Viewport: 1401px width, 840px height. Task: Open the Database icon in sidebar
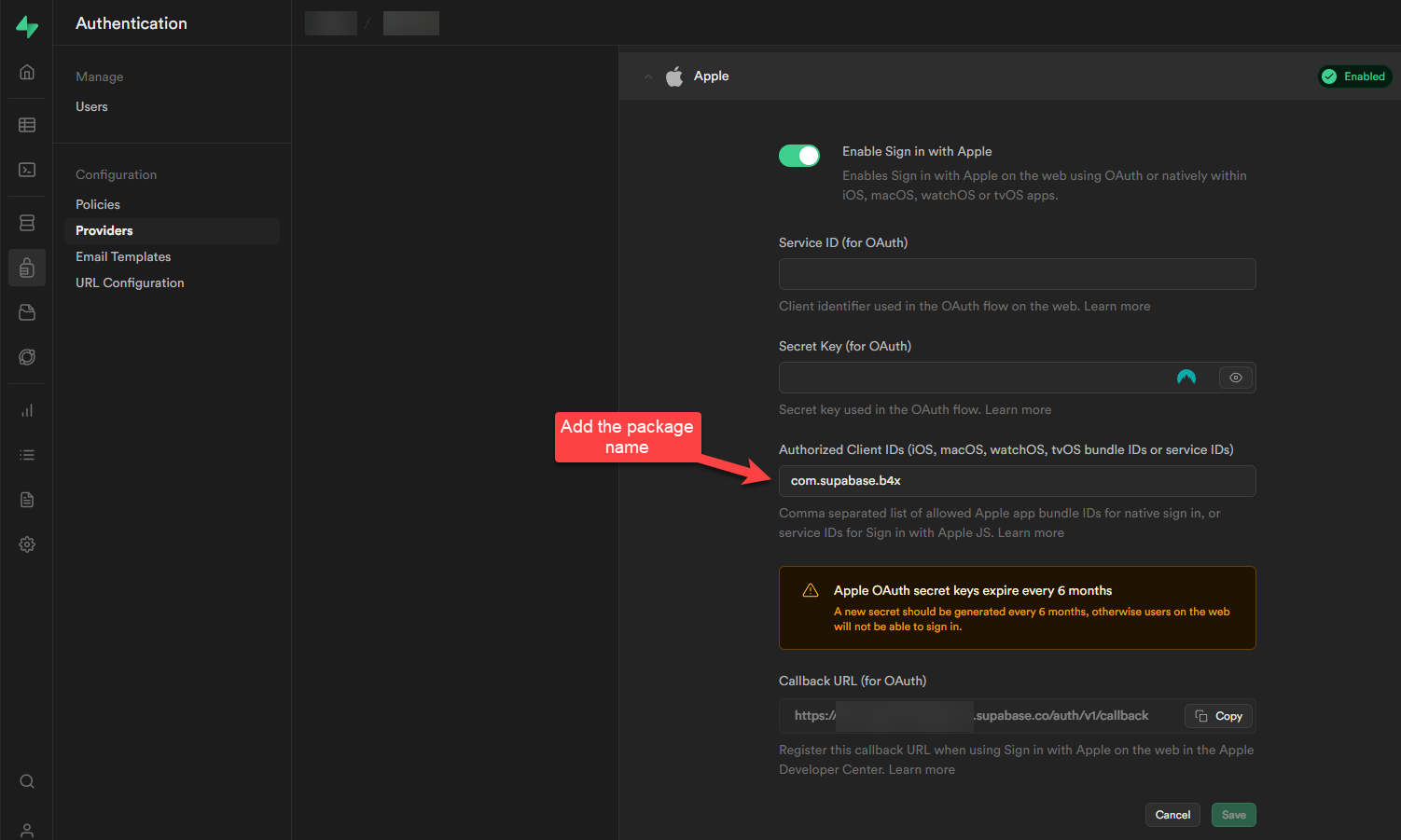tap(27, 223)
